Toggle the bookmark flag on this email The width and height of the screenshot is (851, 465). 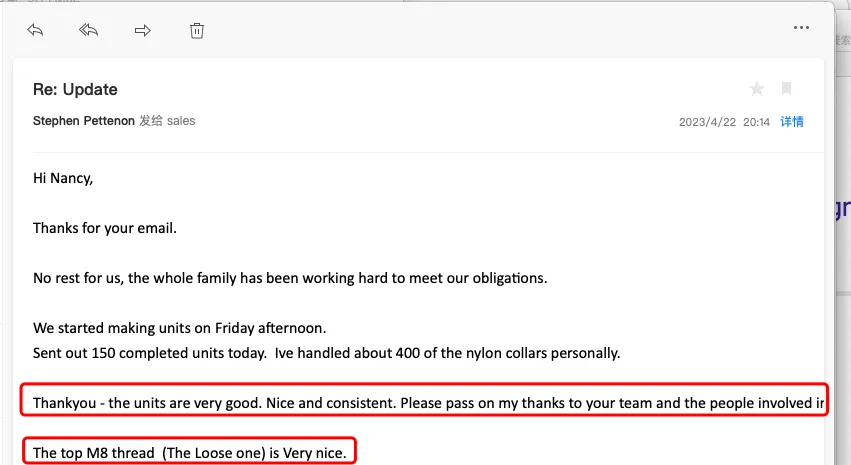[x=787, y=89]
